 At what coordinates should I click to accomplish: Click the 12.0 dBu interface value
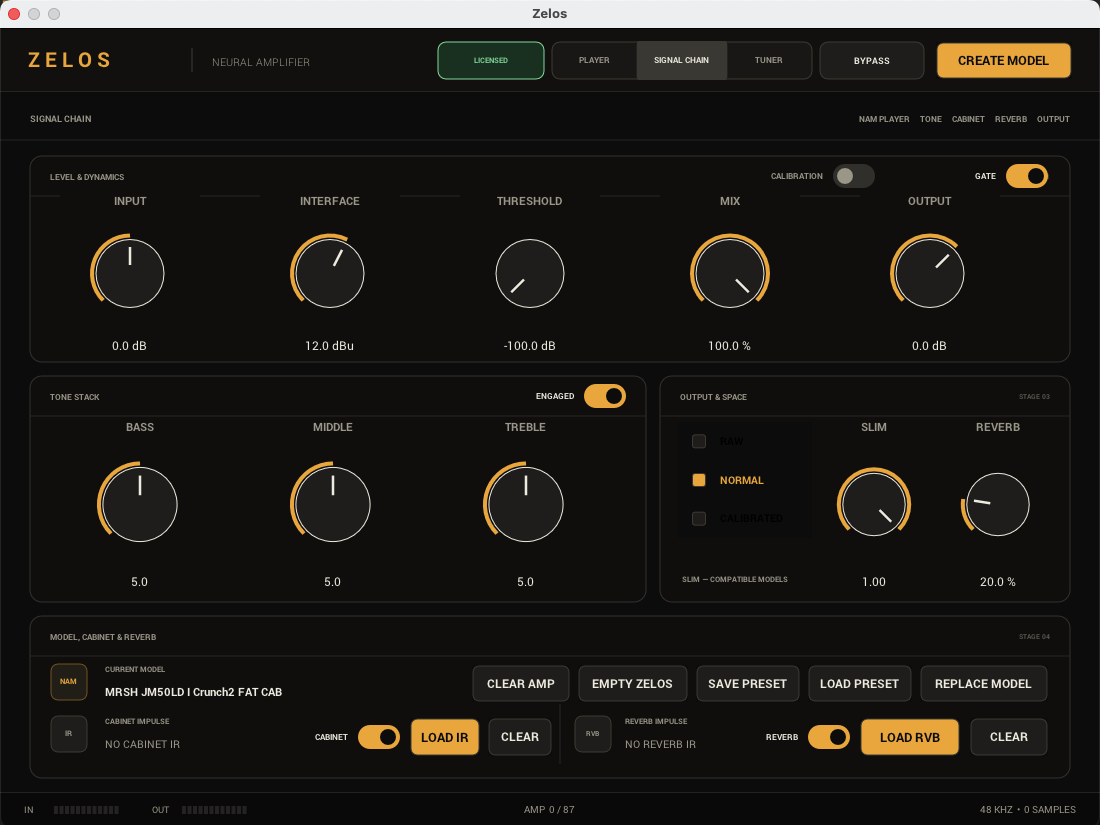pyautogui.click(x=330, y=346)
